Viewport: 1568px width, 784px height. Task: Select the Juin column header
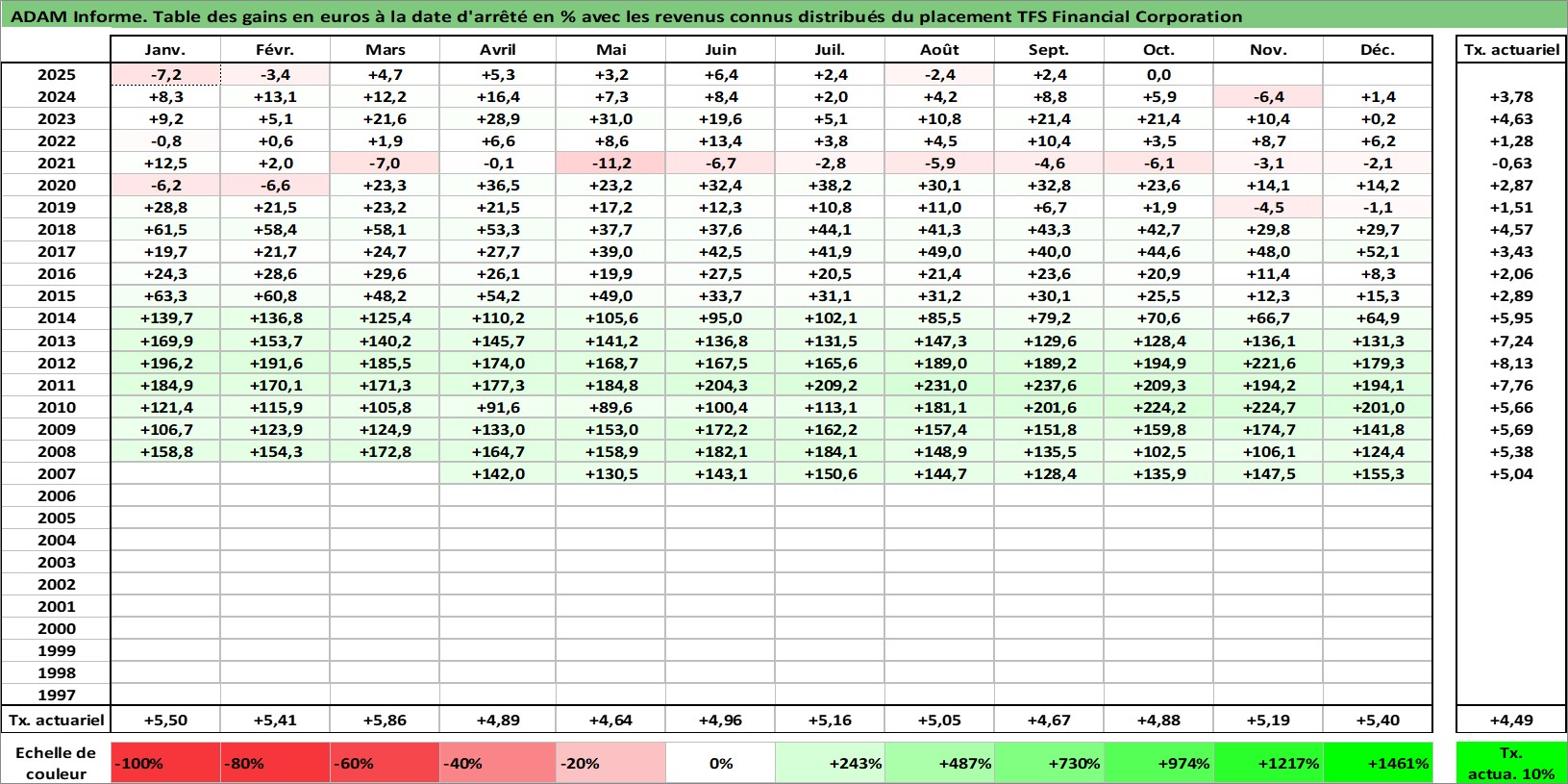click(x=720, y=49)
